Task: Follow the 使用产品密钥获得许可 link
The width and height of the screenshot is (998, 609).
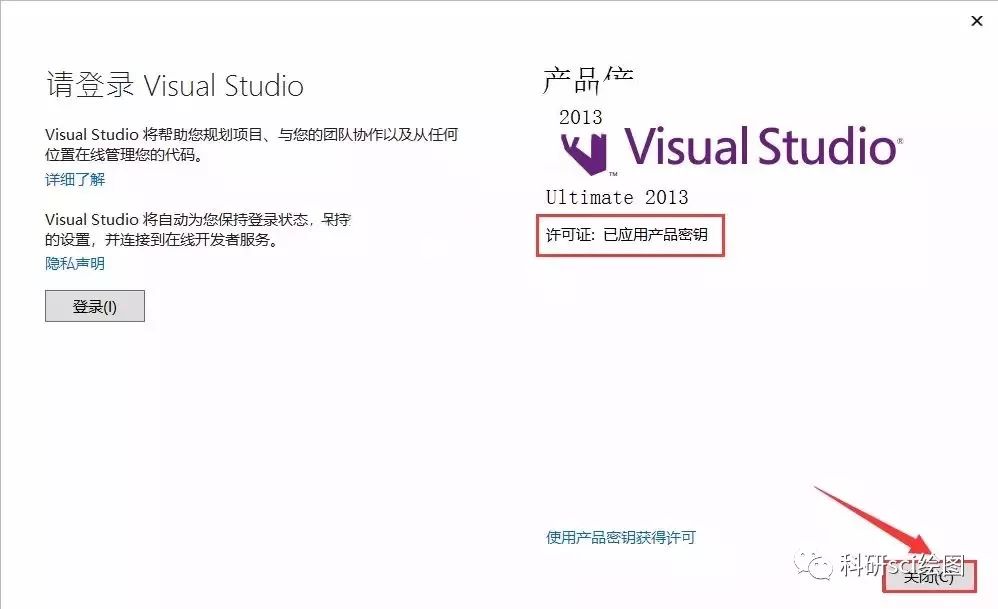Action: [x=621, y=538]
